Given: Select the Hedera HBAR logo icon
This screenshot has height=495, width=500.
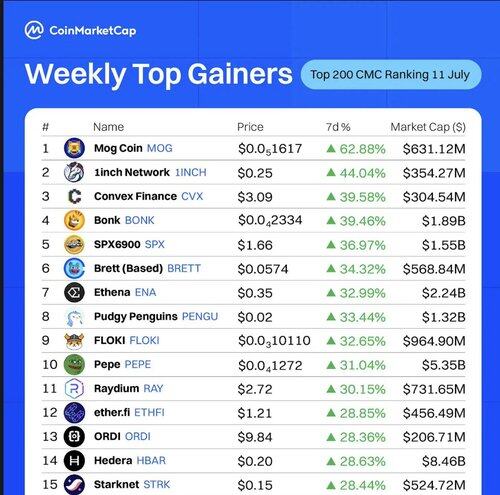Looking at the screenshot, I should click(74, 460).
